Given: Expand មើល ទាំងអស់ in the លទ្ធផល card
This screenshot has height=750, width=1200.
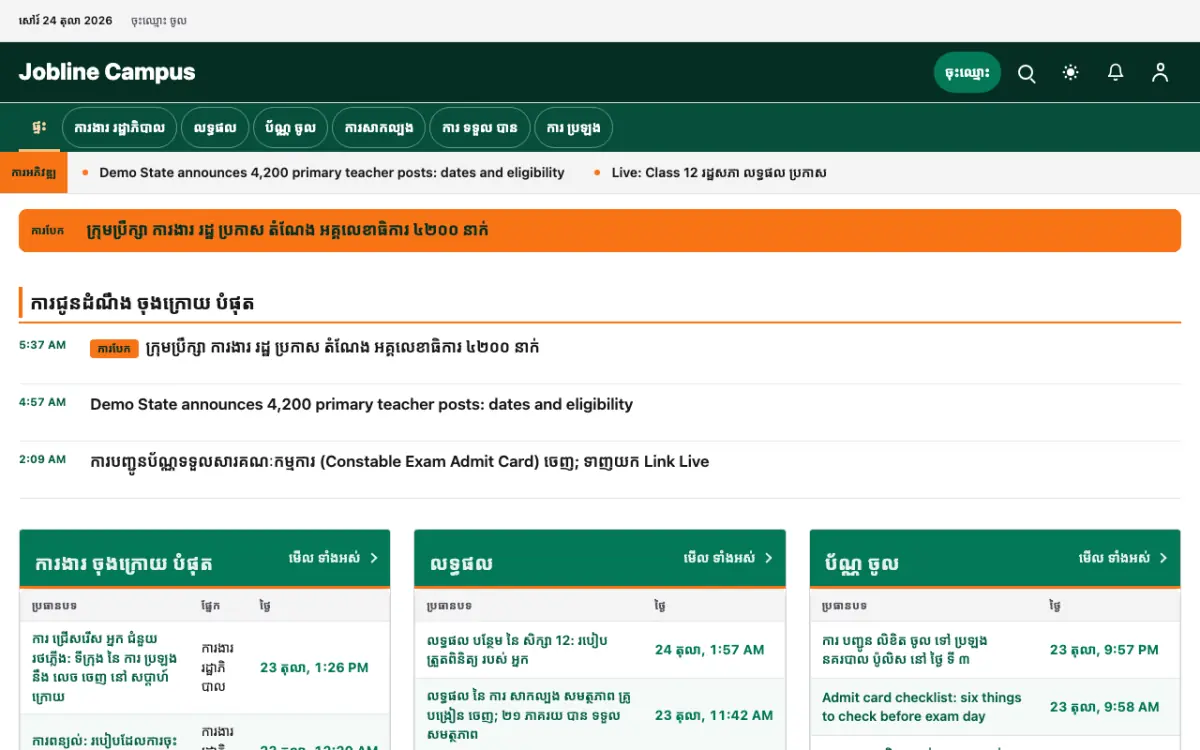Looking at the screenshot, I should click(728, 558).
